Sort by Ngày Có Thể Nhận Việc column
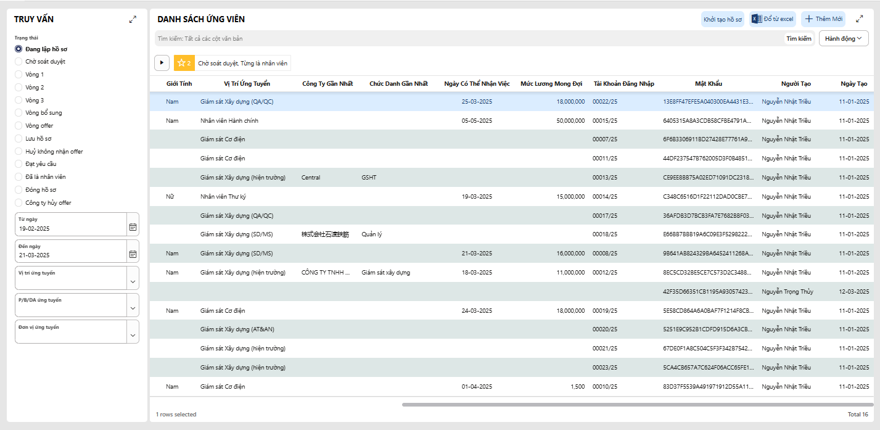The height and width of the screenshot is (430, 880). click(476, 84)
